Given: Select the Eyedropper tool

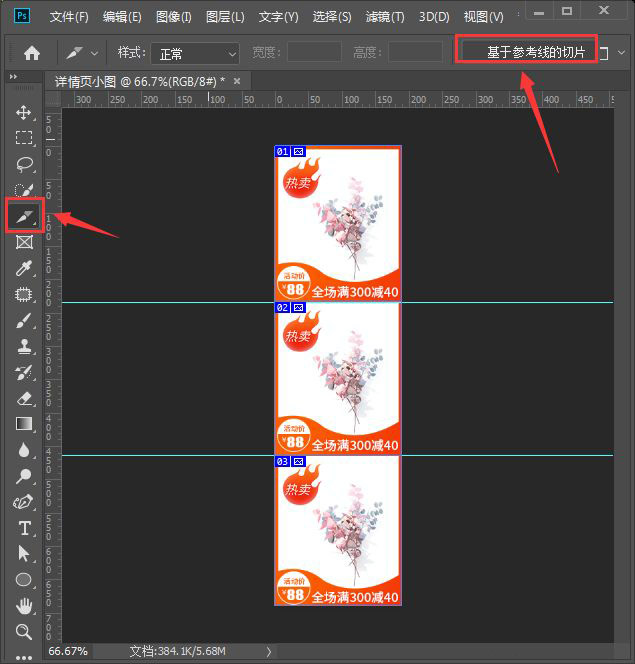Looking at the screenshot, I should 24,268.
